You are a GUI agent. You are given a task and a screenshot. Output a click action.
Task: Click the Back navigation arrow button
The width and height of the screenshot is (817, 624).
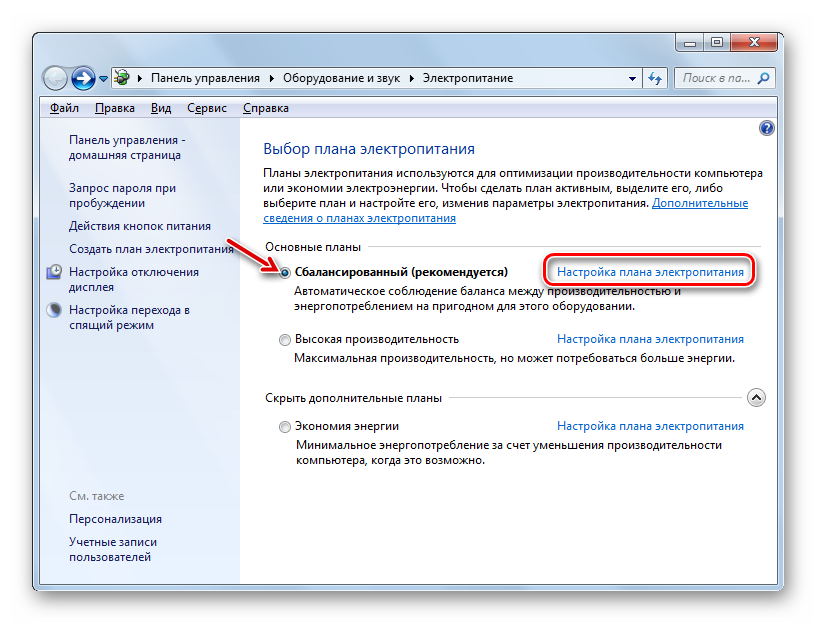point(57,77)
